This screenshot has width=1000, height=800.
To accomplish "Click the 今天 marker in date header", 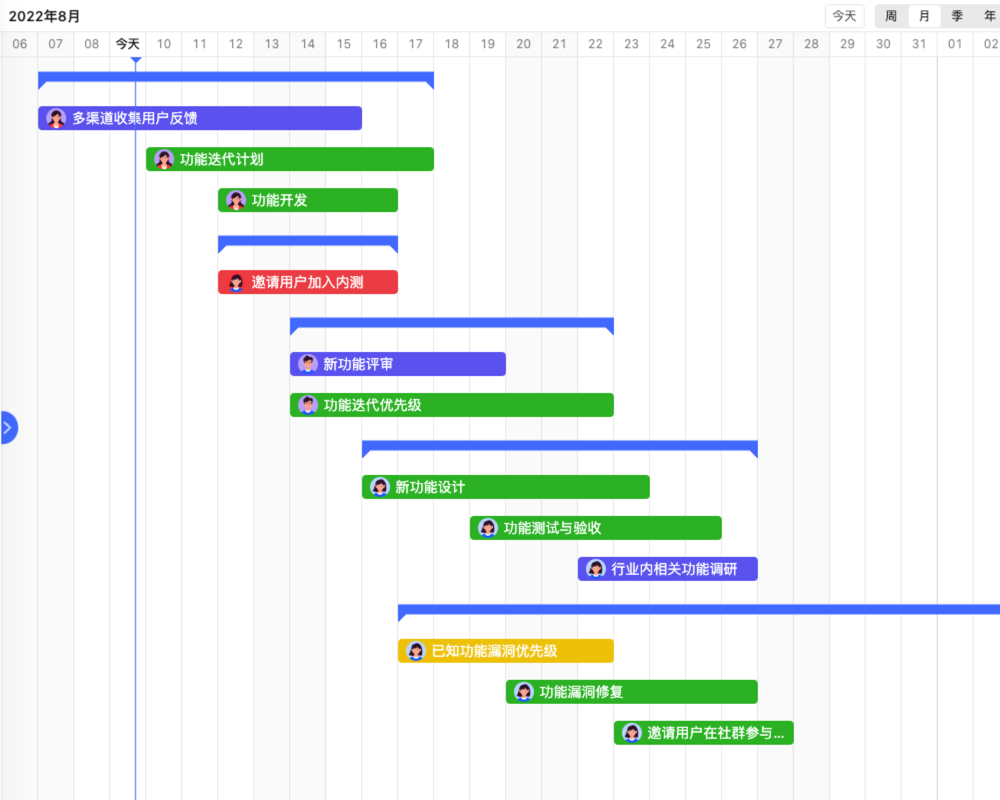I will click(128, 44).
